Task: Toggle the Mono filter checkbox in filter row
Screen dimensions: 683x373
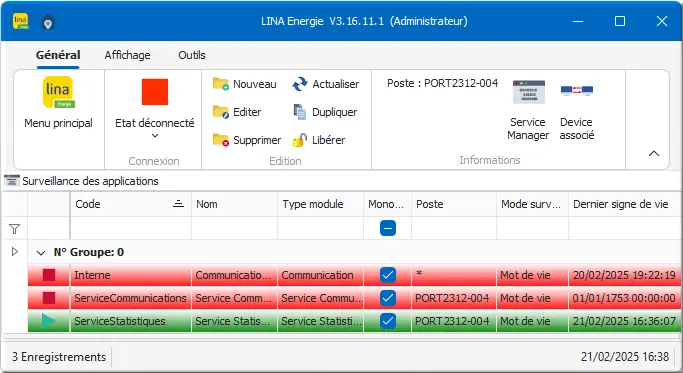Action: pos(388,228)
